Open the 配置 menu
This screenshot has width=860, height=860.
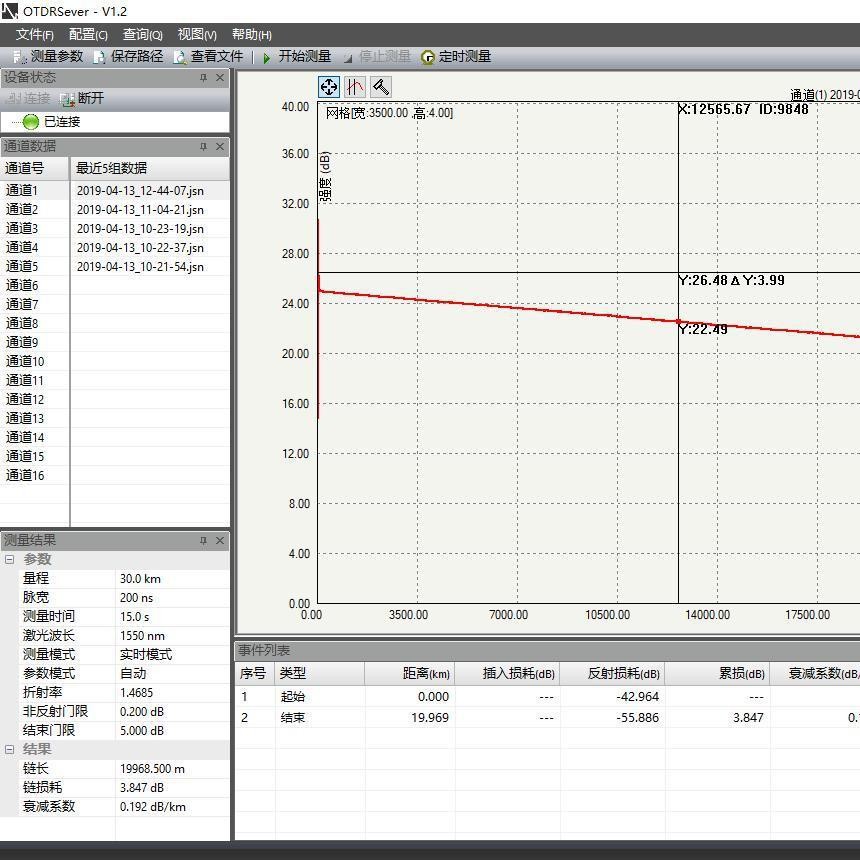[88, 35]
